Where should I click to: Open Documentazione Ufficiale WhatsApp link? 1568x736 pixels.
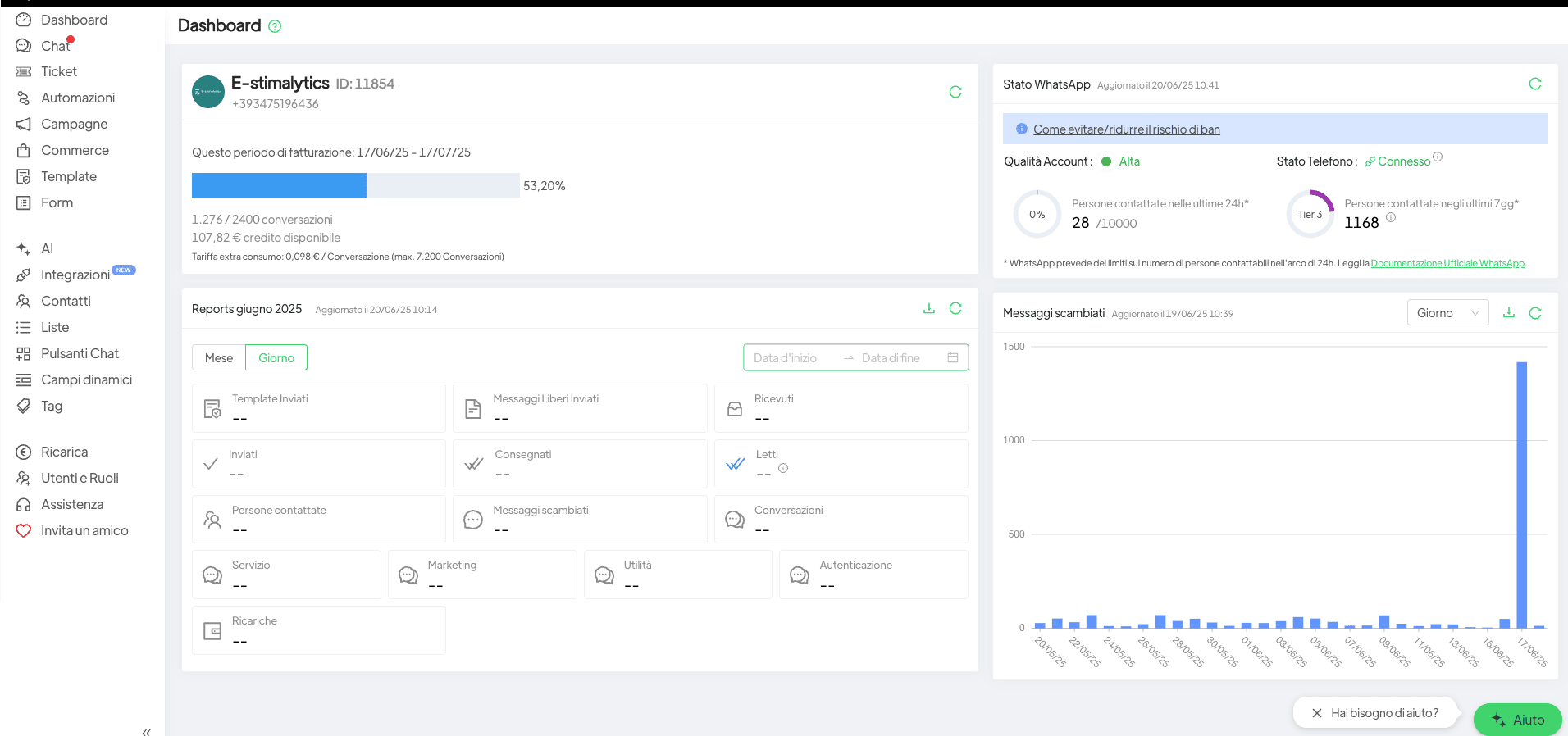tap(1447, 263)
